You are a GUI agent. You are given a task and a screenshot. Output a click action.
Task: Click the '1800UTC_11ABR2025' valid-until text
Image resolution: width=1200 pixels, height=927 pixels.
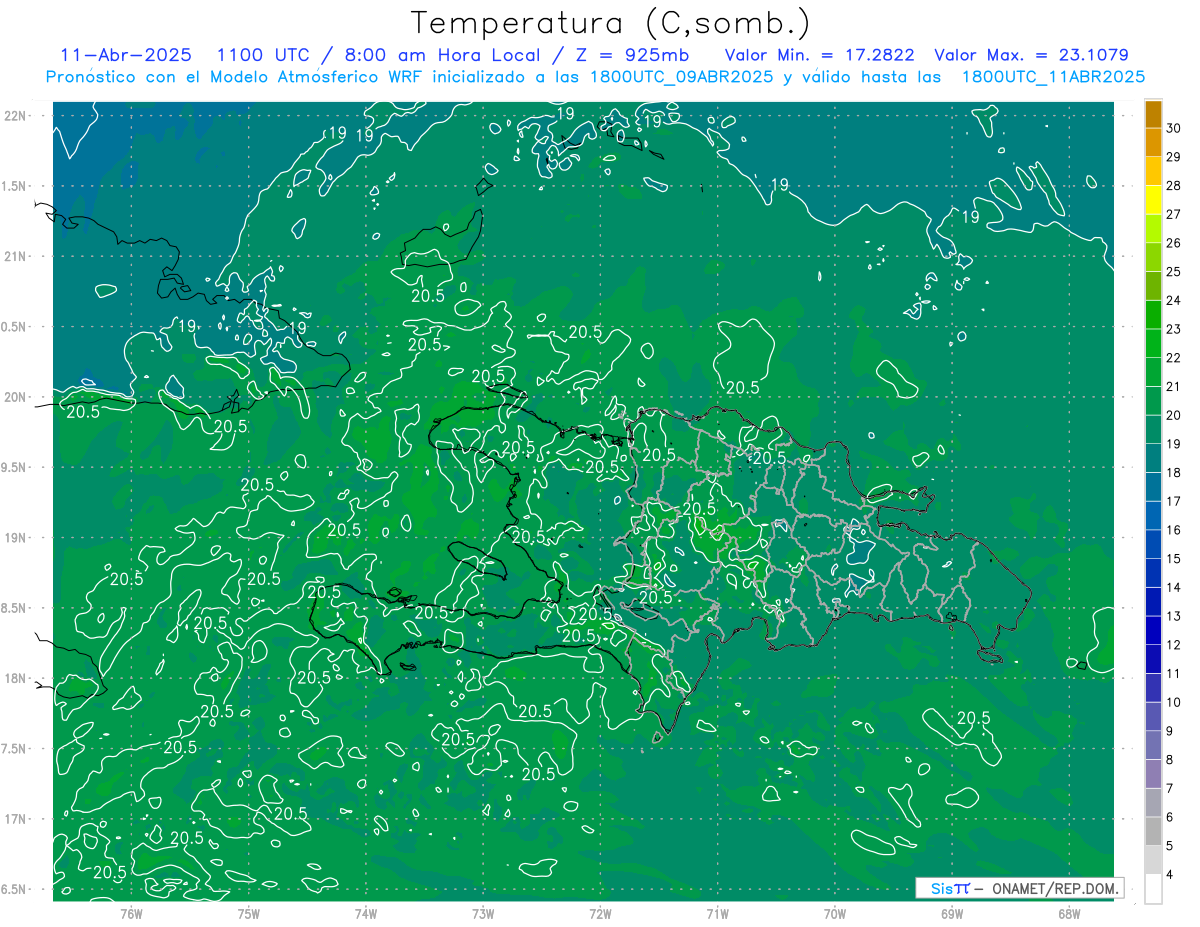coord(1054,77)
